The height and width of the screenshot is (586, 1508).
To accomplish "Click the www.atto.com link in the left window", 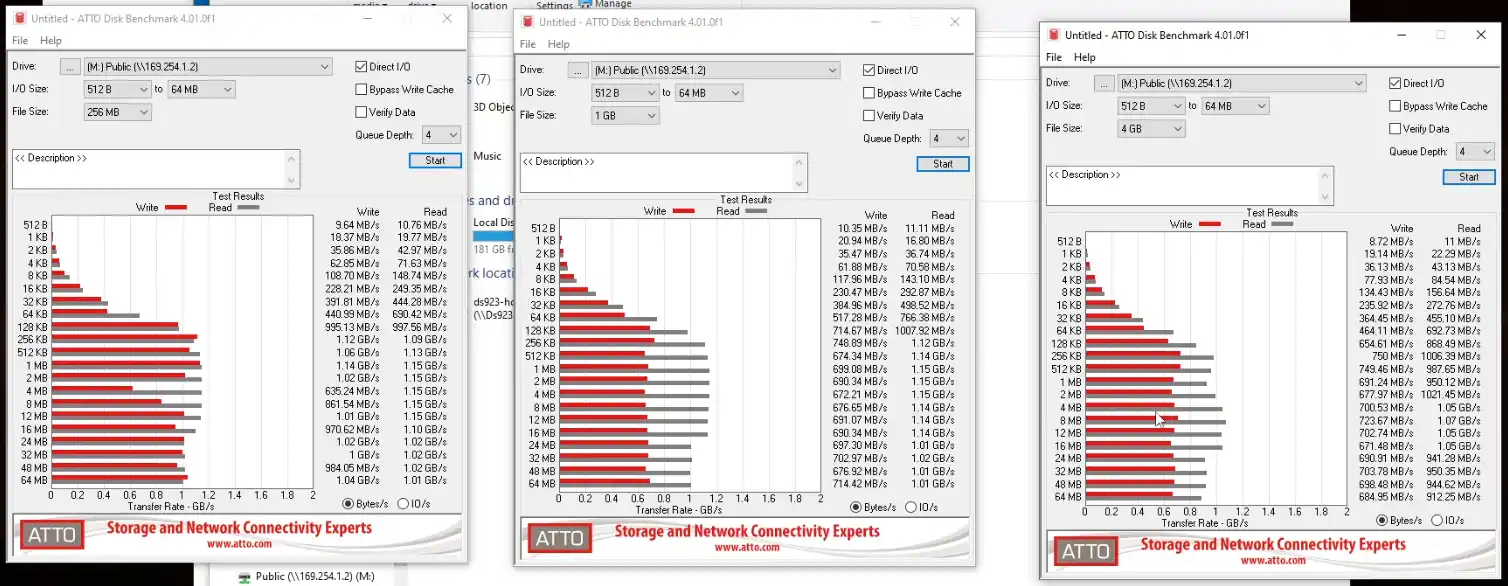I will tap(239, 544).
